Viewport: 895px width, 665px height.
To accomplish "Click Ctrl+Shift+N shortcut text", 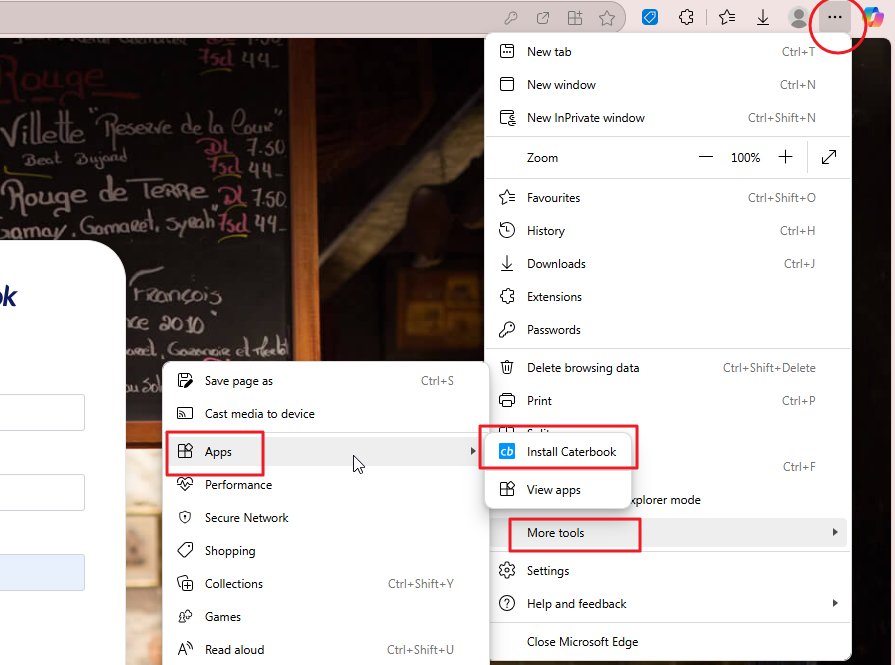I will (x=781, y=118).
